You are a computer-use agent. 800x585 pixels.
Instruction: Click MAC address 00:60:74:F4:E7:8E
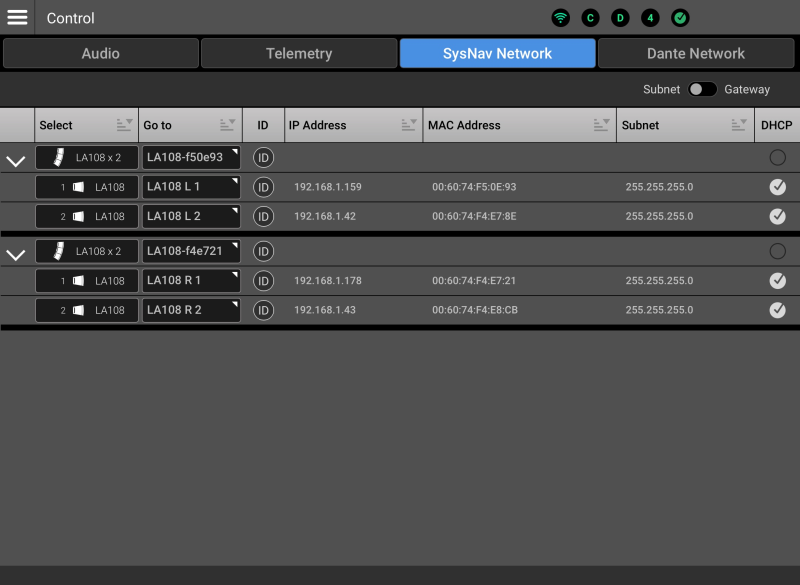pos(474,216)
